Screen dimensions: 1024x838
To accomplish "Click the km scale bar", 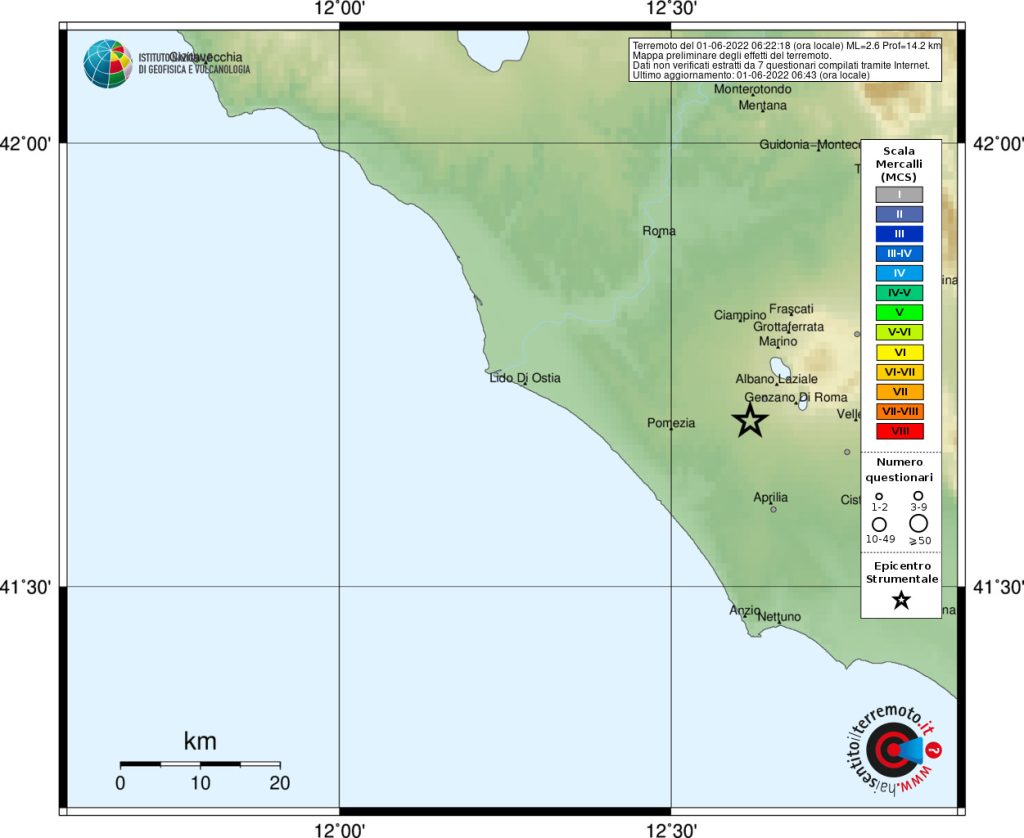I will (200, 764).
